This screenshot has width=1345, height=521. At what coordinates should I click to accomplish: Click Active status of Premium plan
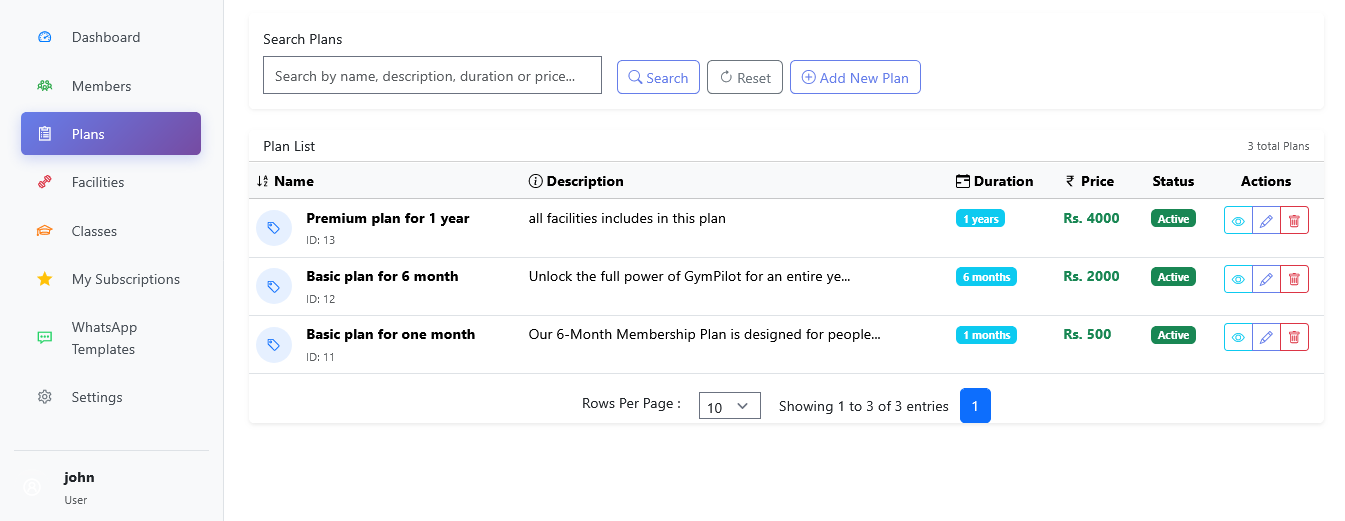pyautogui.click(x=1173, y=218)
